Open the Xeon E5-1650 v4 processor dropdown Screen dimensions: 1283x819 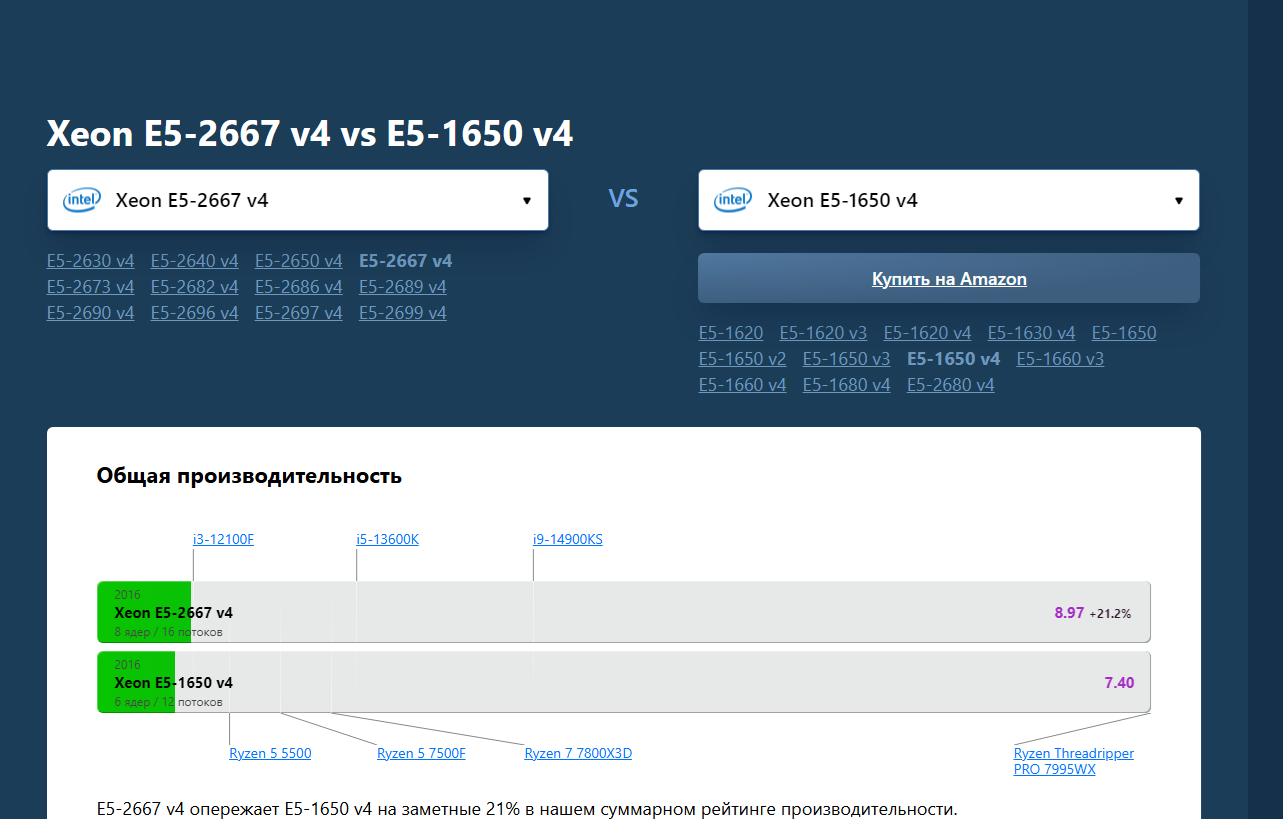(x=949, y=200)
